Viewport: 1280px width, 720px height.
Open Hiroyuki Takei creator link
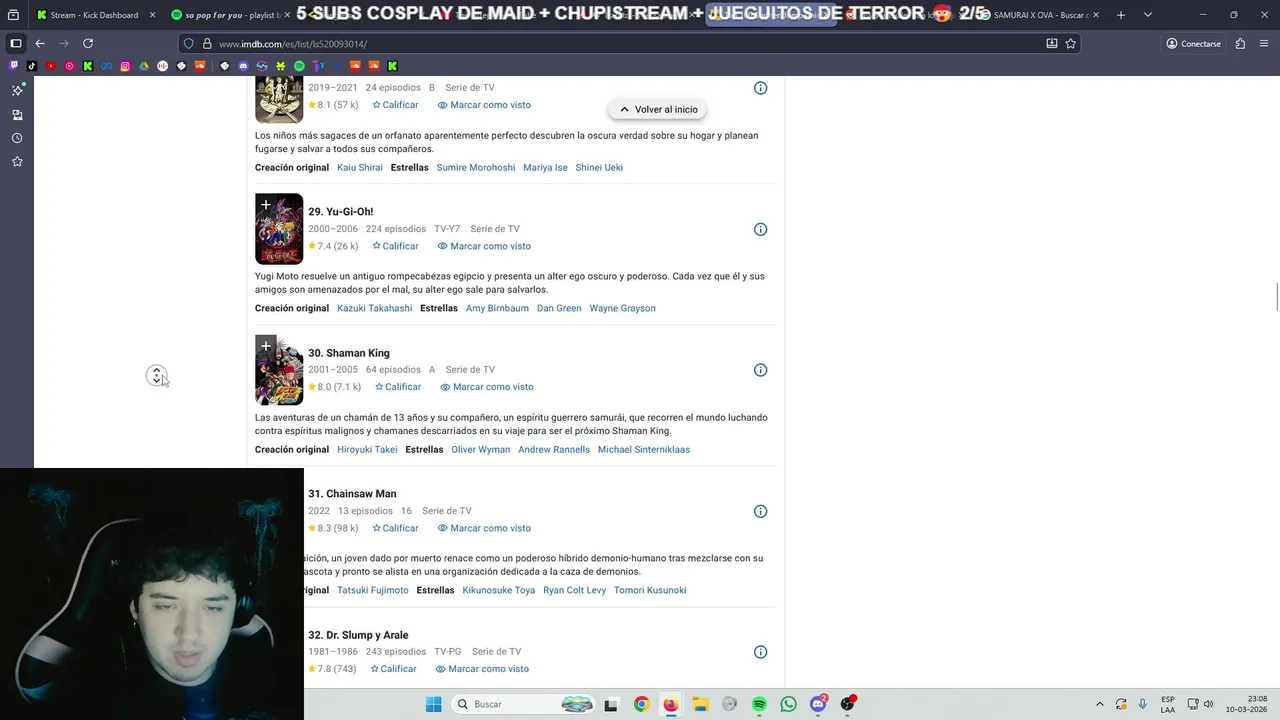click(367, 450)
